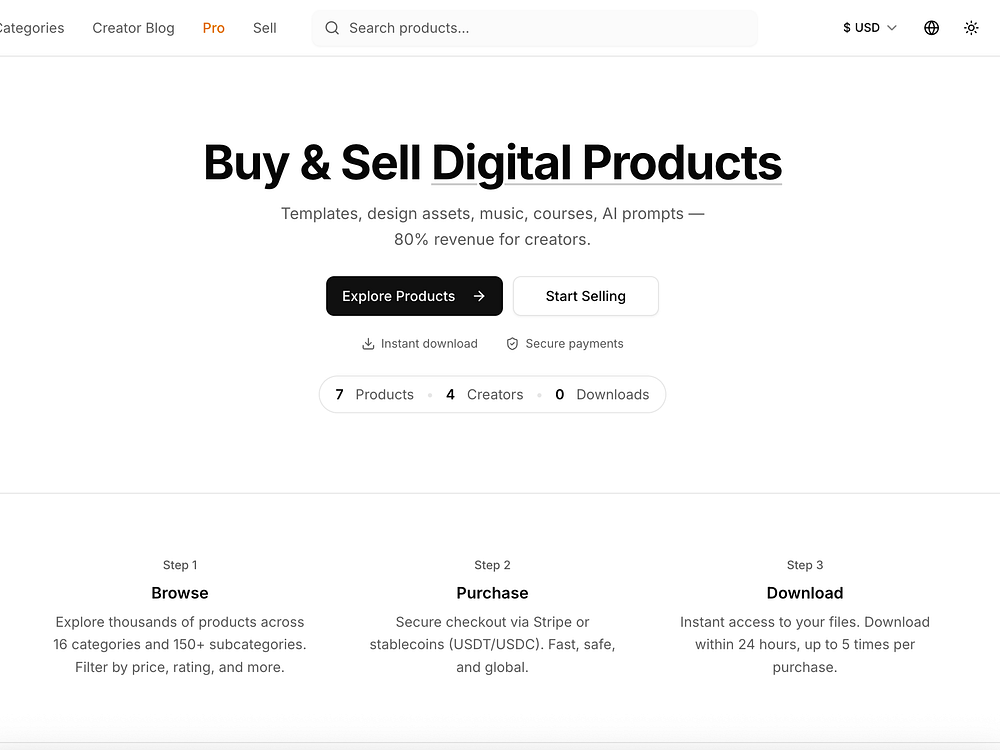This screenshot has width=1000, height=750.
Task: Toggle the light/dark theme sun icon
Action: pyautogui.click(x=971, y=28)
